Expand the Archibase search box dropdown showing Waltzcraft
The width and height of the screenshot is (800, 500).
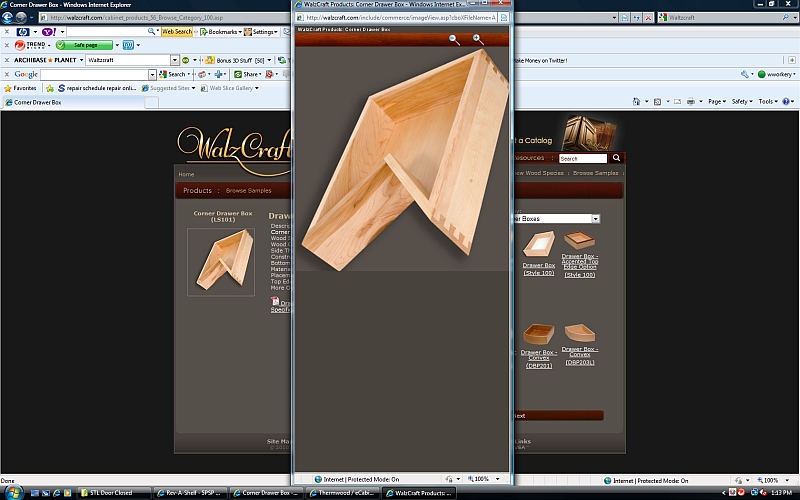174,60
